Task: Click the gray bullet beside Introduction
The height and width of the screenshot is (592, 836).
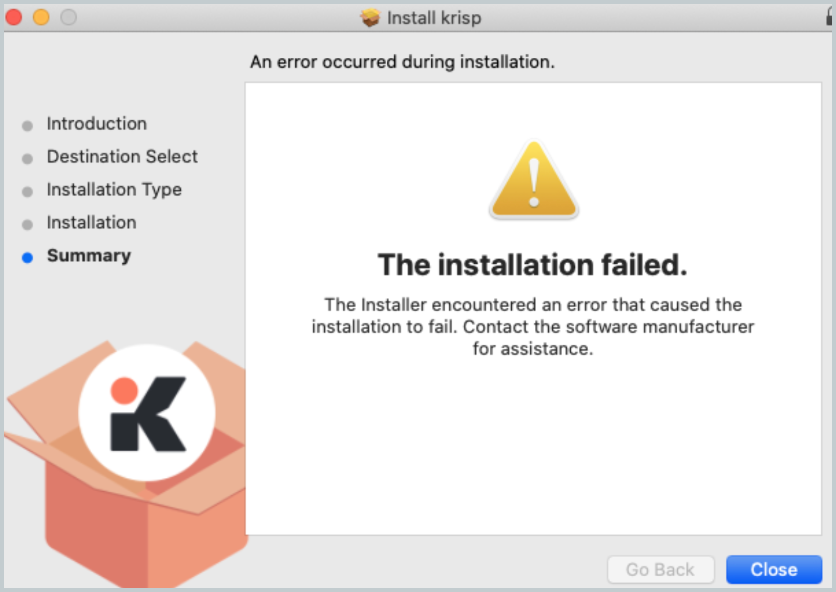Action: (27, 126)
